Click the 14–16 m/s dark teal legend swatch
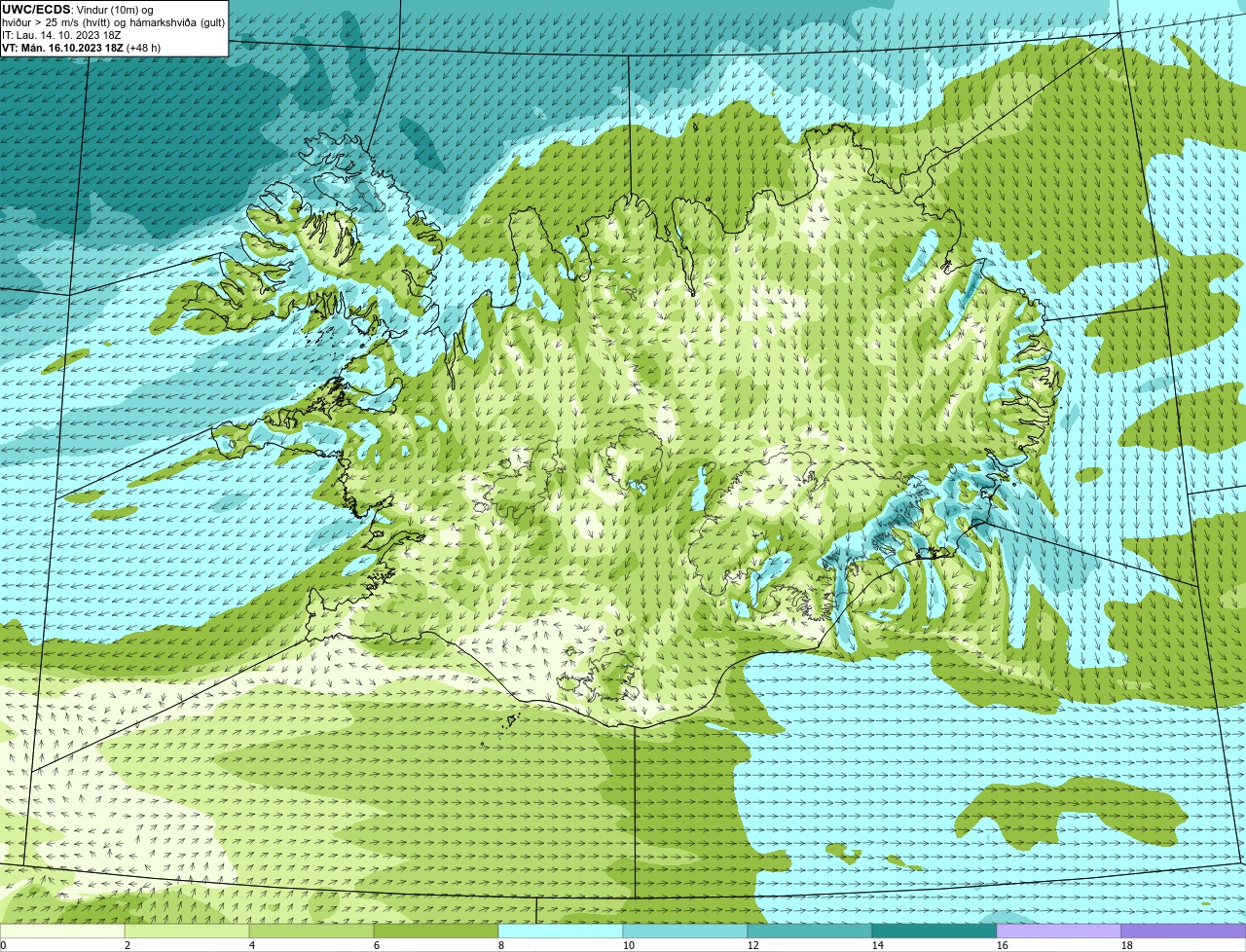The width and height of the screenshot is (1246, 952). (934, 931)
